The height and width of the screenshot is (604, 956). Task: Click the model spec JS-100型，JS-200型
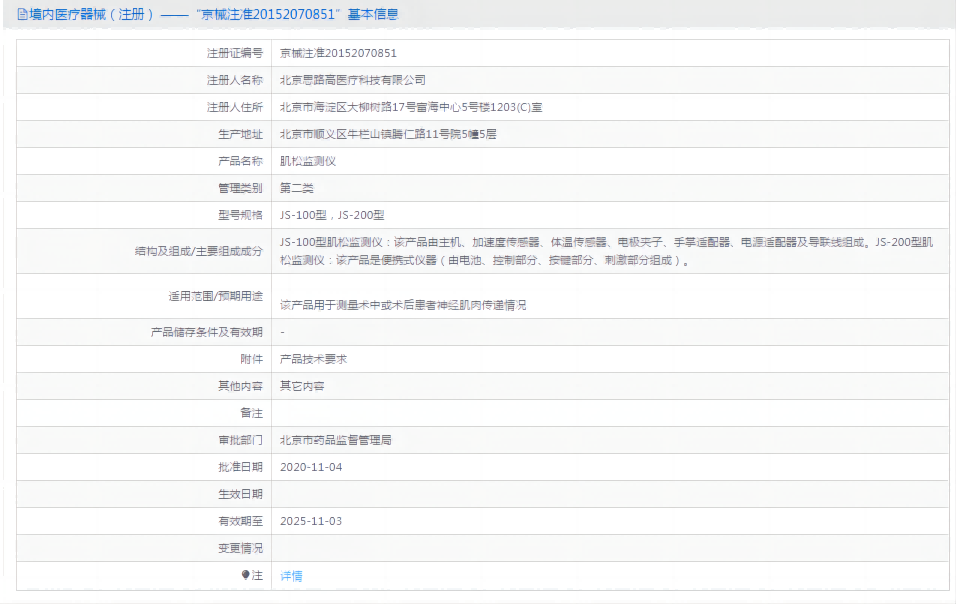pos(332,215)
